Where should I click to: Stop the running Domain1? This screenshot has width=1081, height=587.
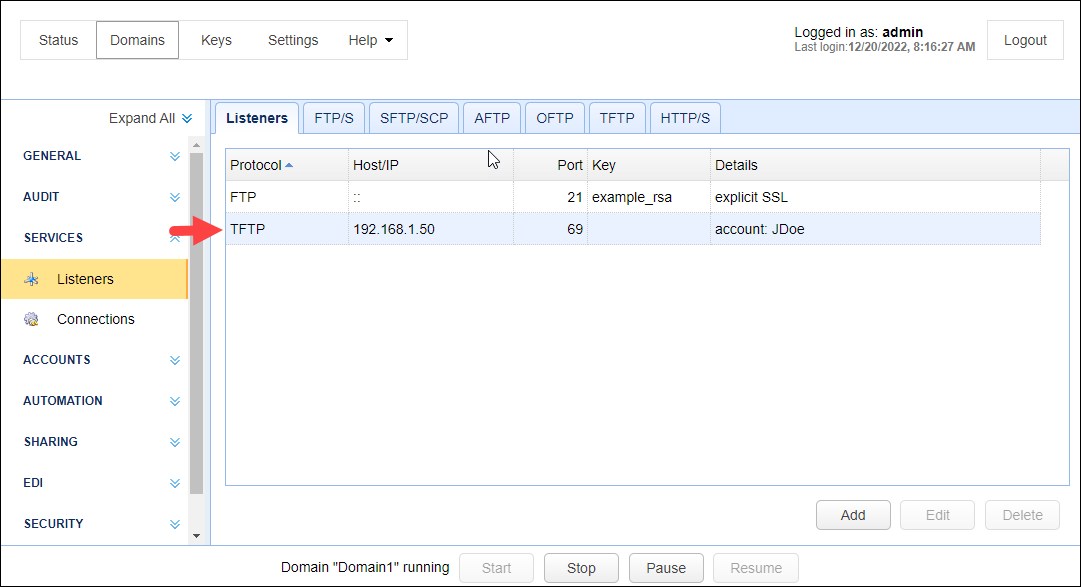(581, 568)
